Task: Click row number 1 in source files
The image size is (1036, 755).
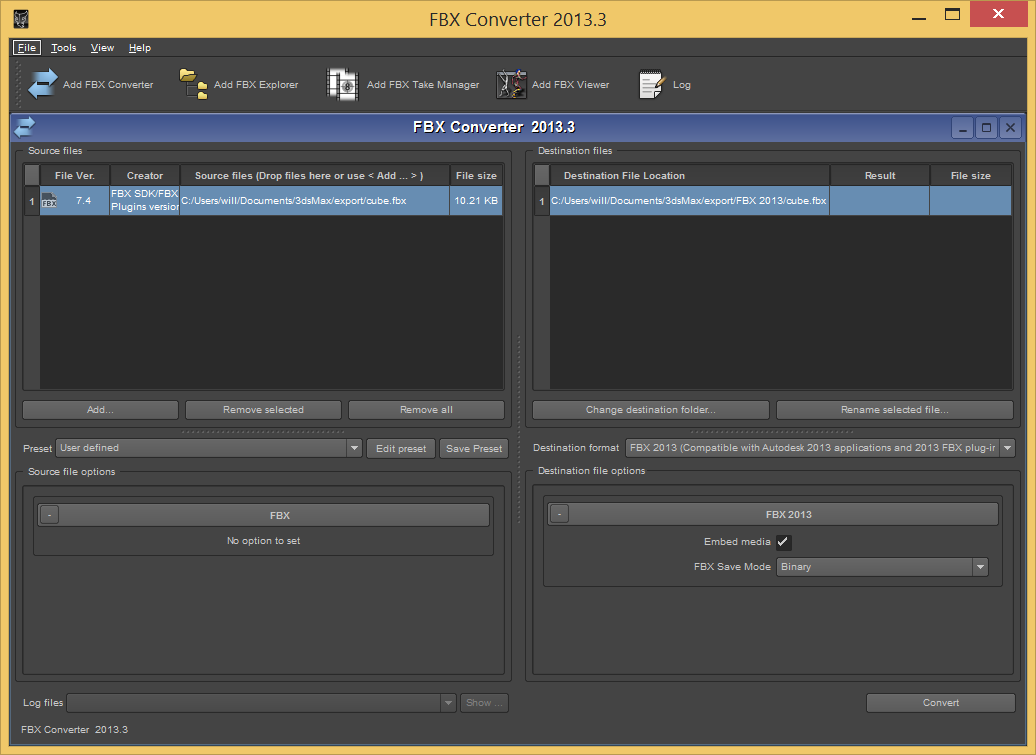Action: point(32,201)
